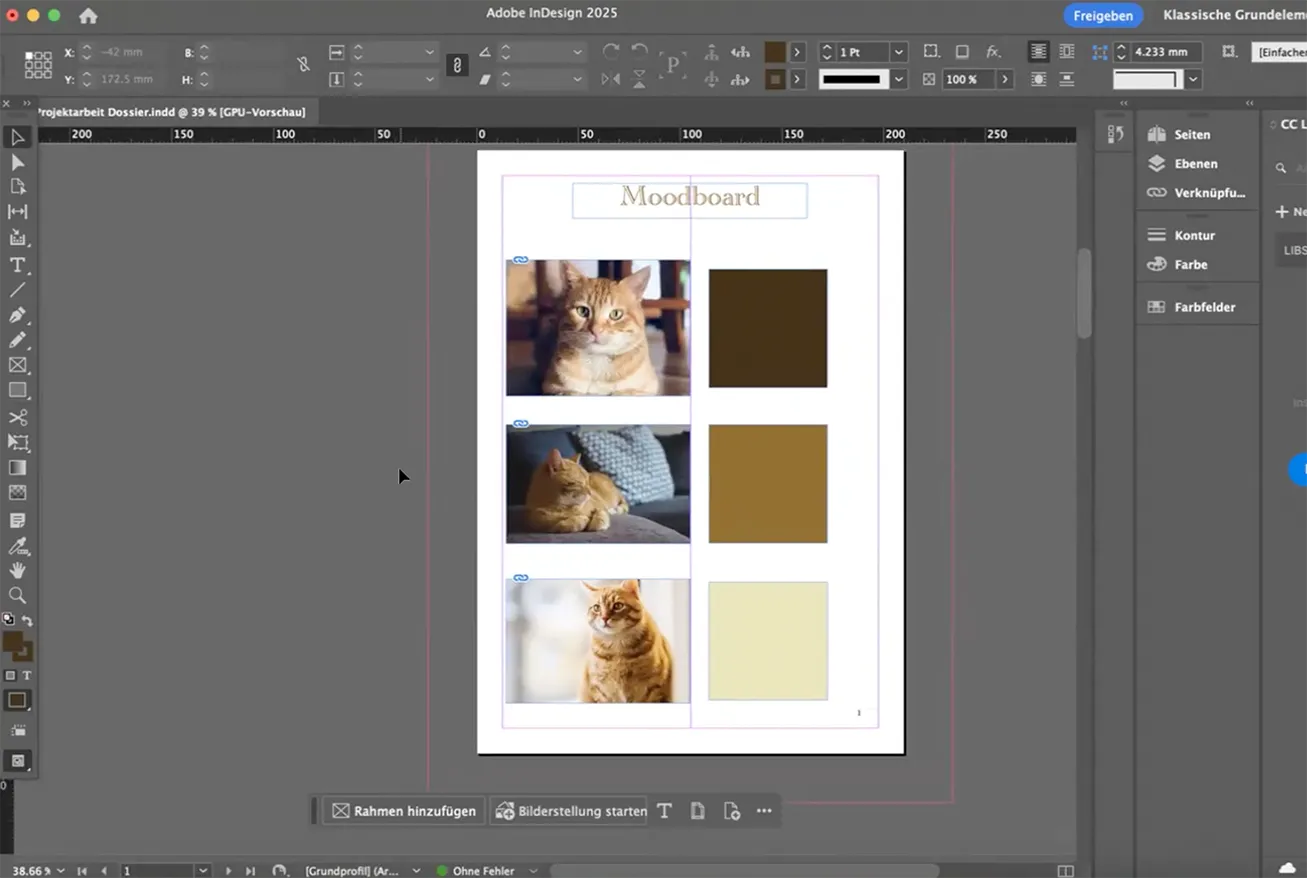Swap fill and stroke arrow

27,621
